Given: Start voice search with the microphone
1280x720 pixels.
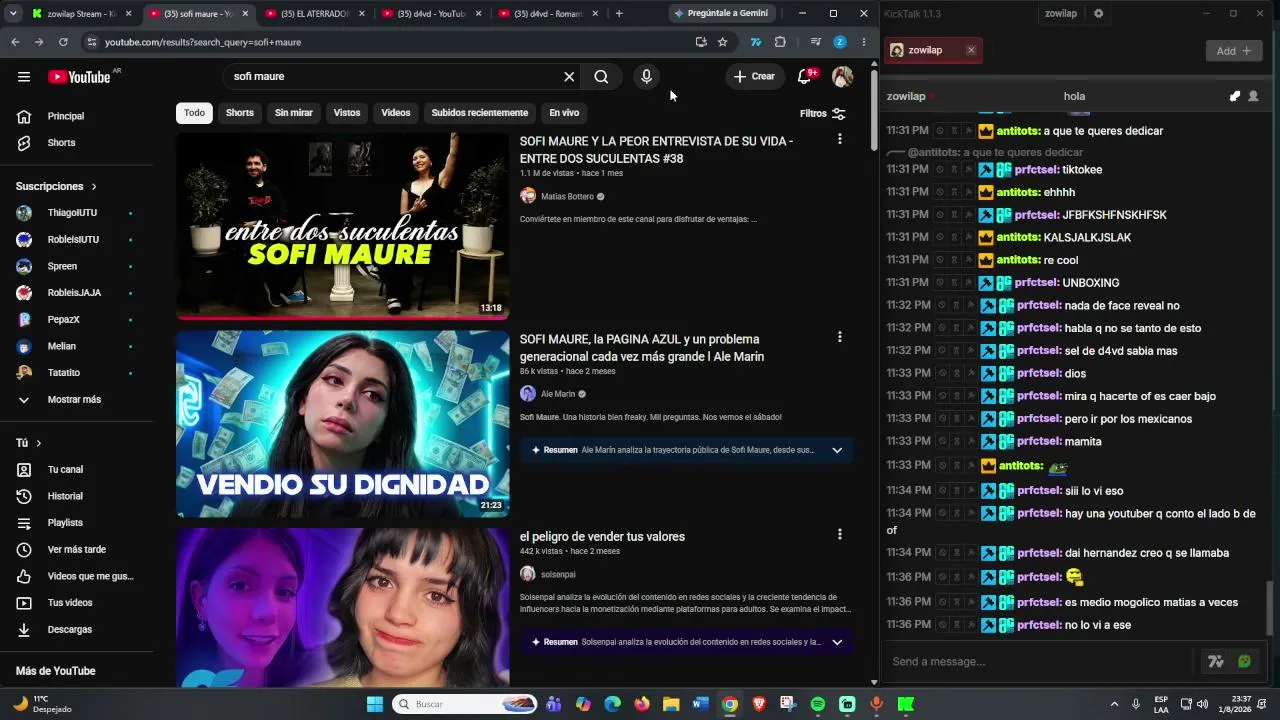Looking at the screenshot, I should (646, 77).
